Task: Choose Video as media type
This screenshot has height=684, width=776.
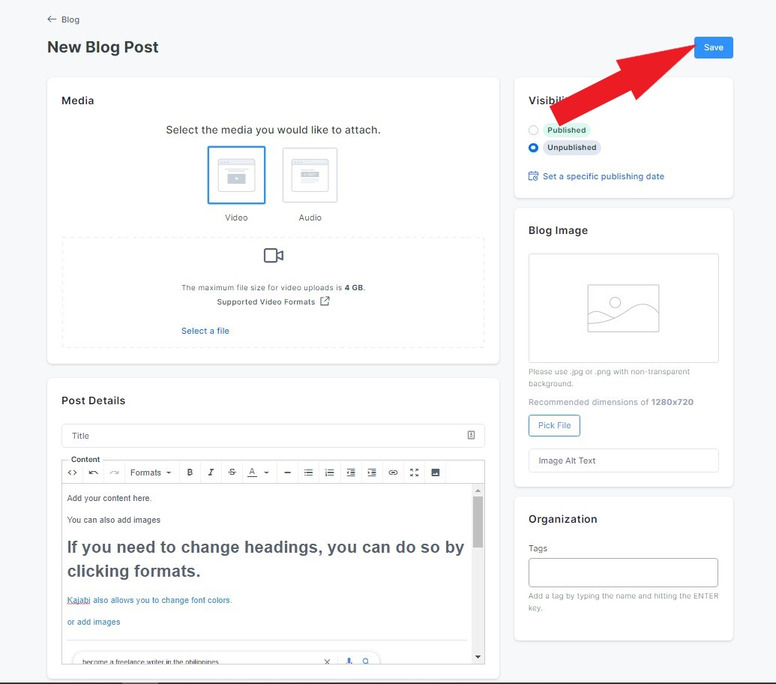Action: [237, 175]
